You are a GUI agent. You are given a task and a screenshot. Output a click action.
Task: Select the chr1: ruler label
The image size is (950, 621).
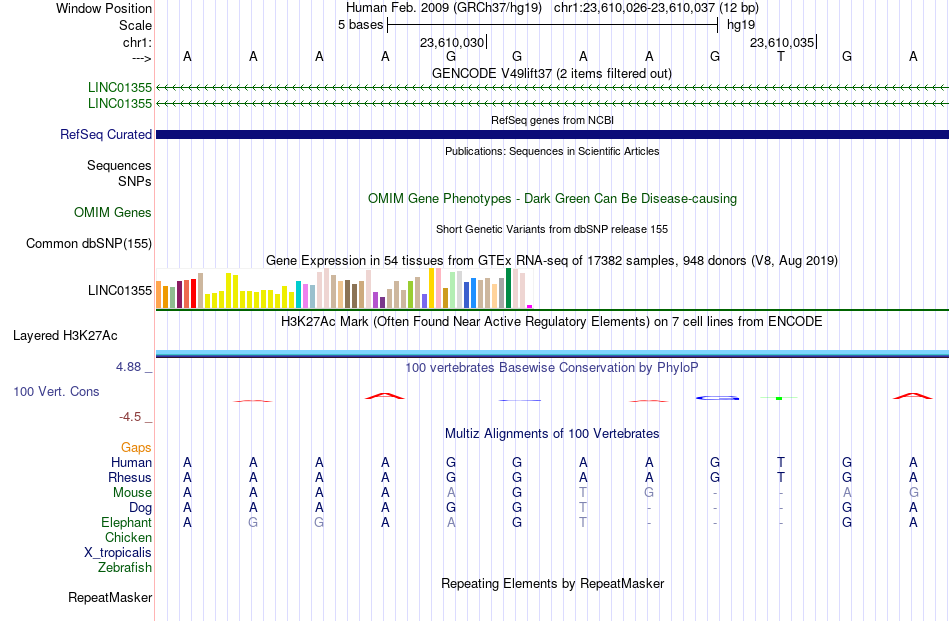pos(137,42)
